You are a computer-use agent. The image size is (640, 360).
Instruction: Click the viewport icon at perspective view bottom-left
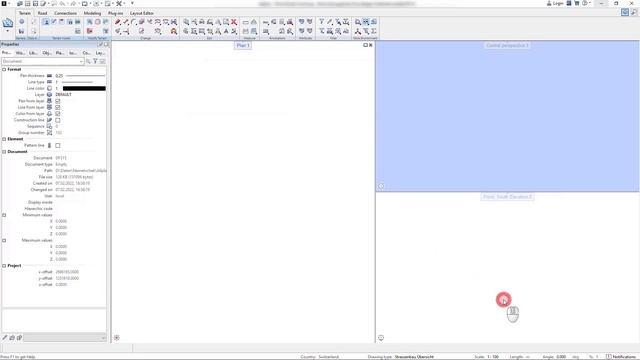click(381, 186)
